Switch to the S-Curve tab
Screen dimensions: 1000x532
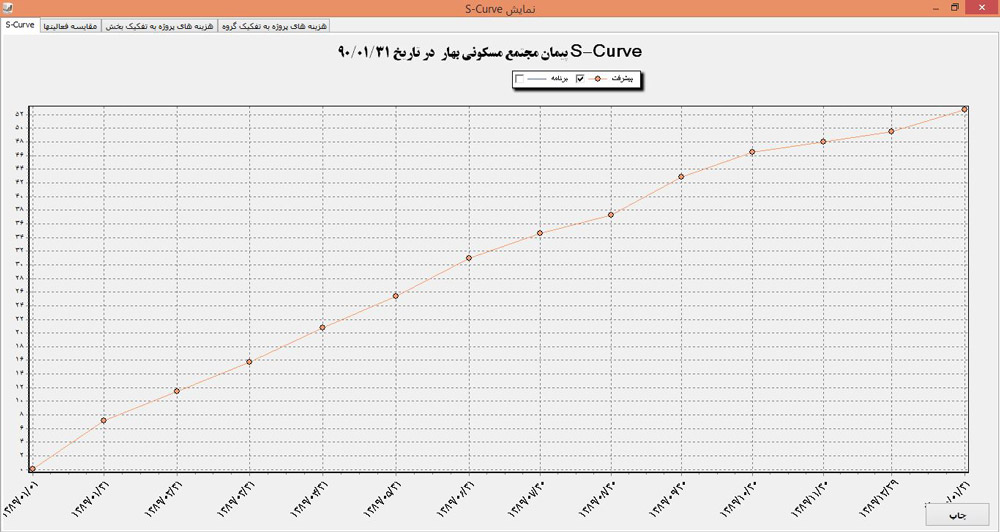pyautogui.click(x=20, y=25)
